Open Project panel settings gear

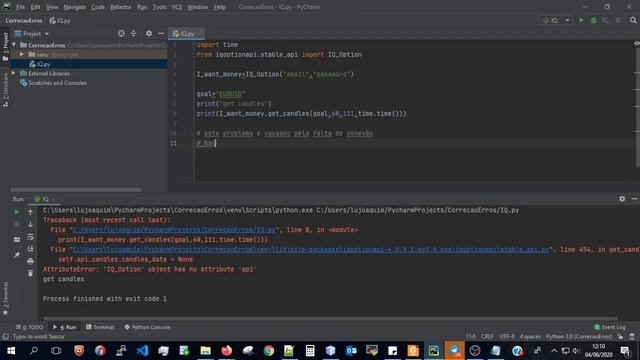tap(149, 33)
